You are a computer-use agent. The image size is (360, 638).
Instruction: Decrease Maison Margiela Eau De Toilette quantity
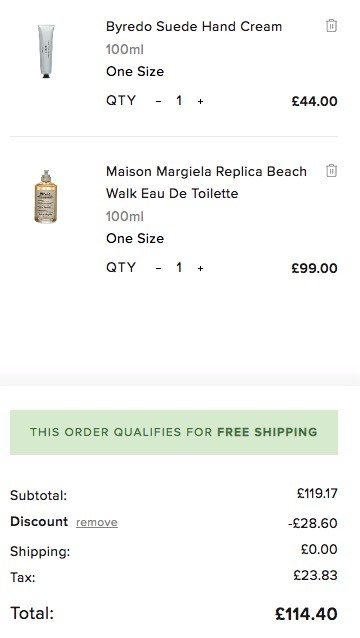pos(159,268)
